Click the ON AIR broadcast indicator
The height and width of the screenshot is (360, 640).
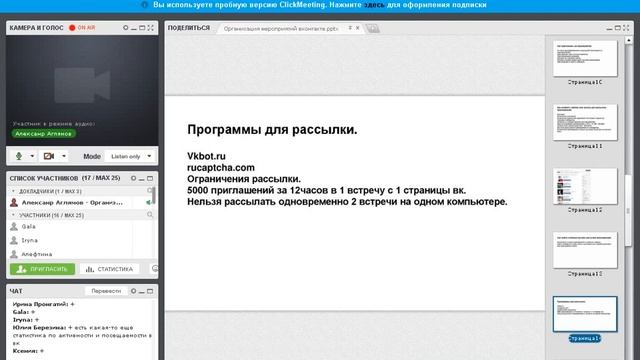(82, 28)
